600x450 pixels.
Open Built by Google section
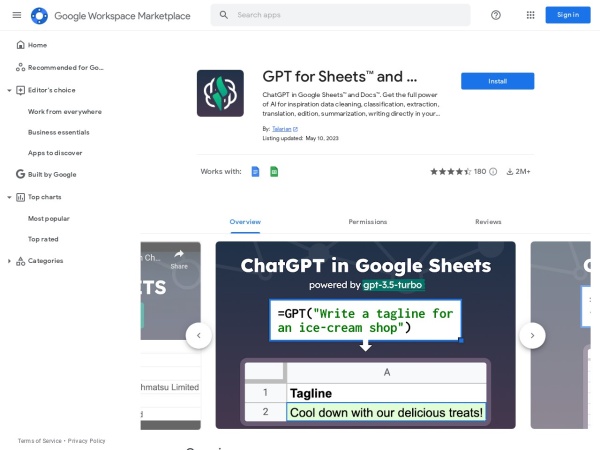(52, 174)
